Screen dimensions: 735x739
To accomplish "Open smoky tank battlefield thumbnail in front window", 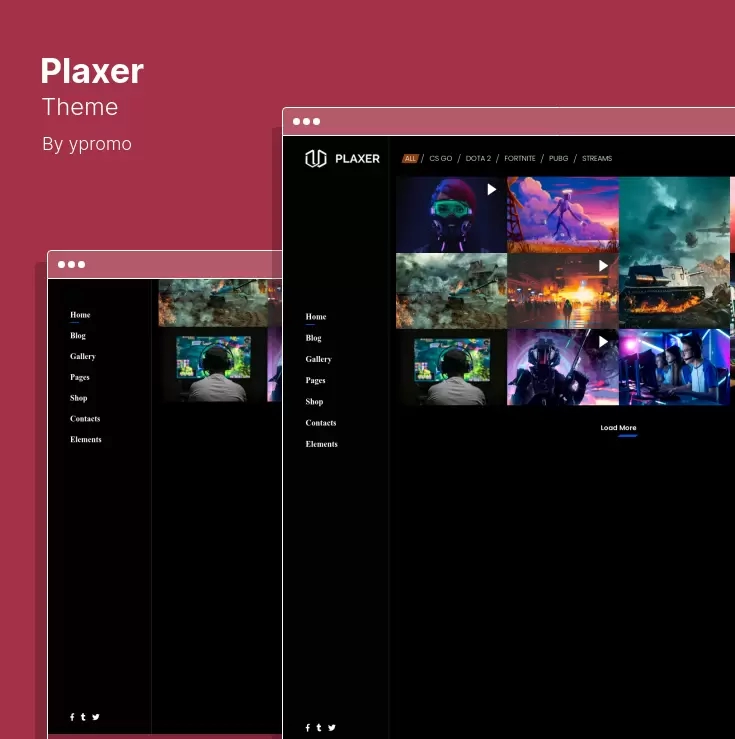I will click(451, 291).
